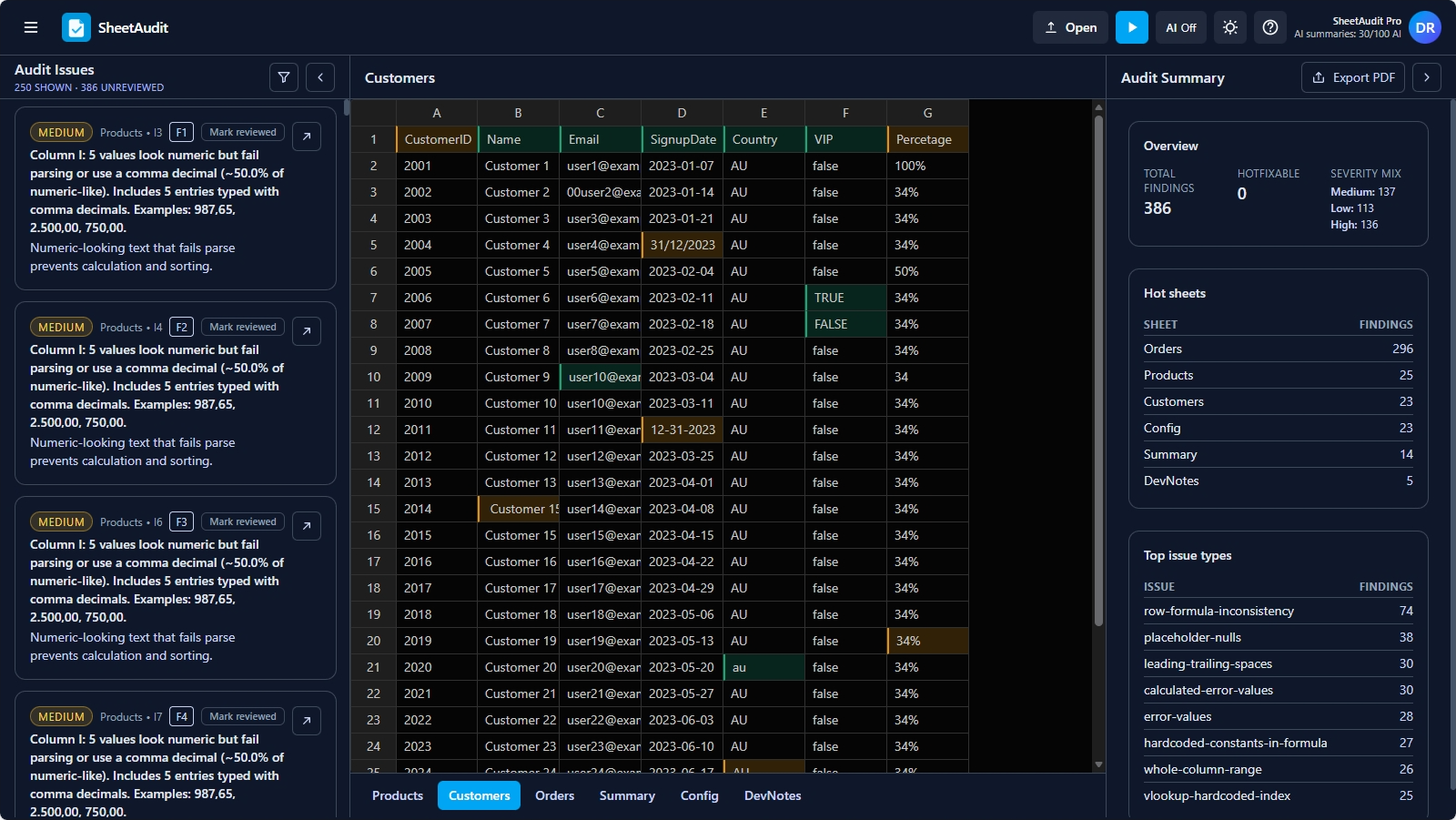Open help via the question mark icon
Screen dimensions: 1456x820
coord(1271,27)
